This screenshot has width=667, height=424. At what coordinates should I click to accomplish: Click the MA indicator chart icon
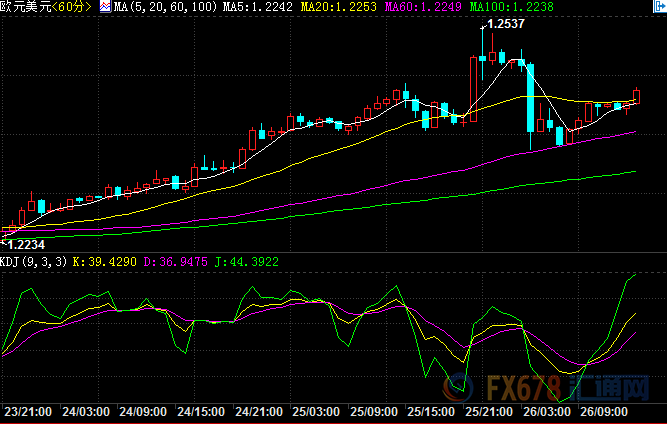tap(105, 7)
